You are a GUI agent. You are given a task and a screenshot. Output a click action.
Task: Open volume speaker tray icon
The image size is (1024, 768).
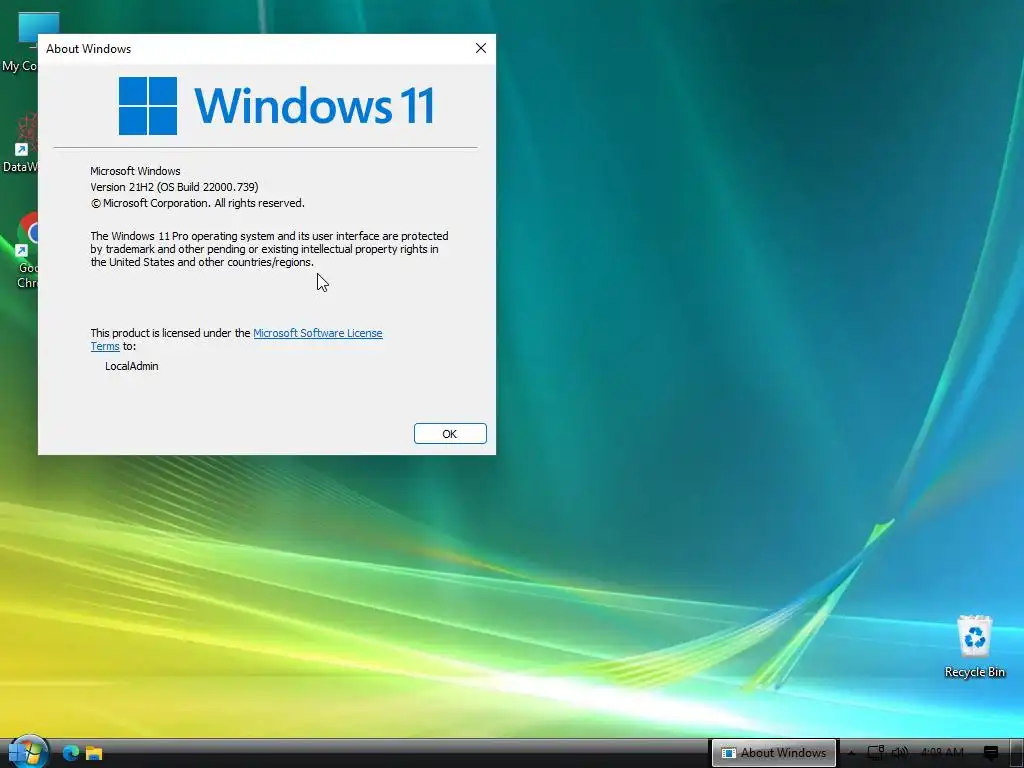[900, 753]
